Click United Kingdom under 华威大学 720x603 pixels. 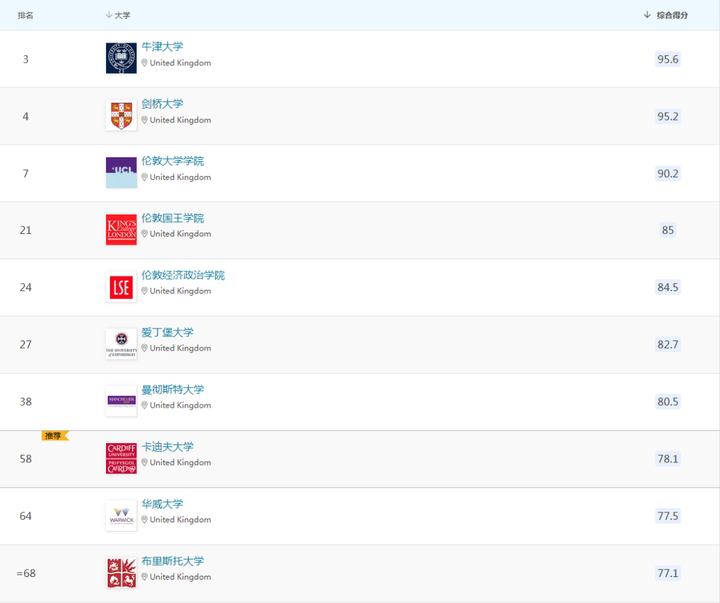tap(180, 520)
